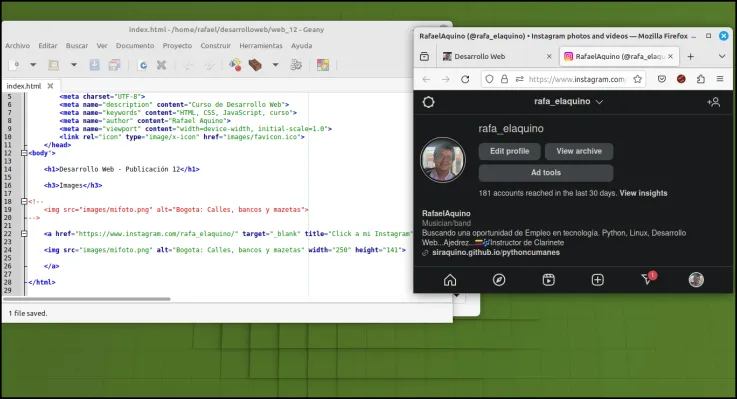The width and height of the screenshot is (737, 399).
Task: Click the create new post plus icon
Action: click(x=597, y=280)
